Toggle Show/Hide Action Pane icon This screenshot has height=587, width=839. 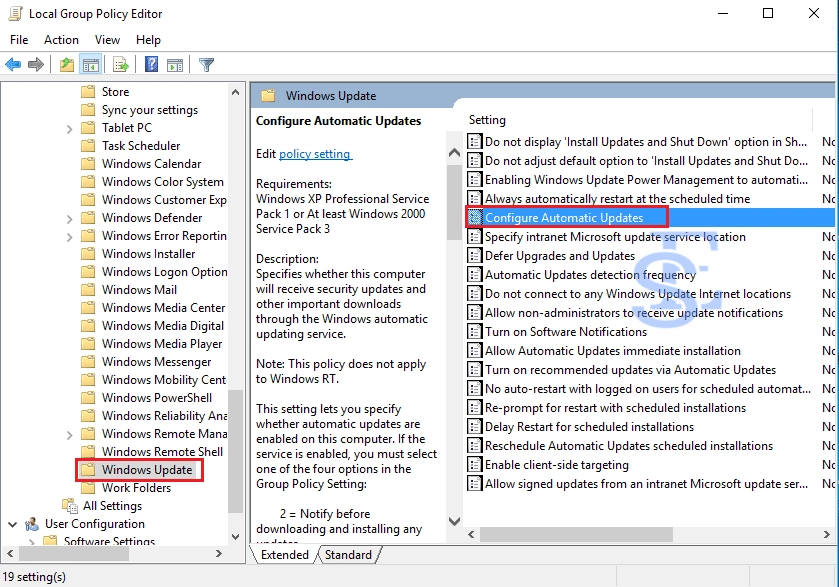tap(175, 65)
